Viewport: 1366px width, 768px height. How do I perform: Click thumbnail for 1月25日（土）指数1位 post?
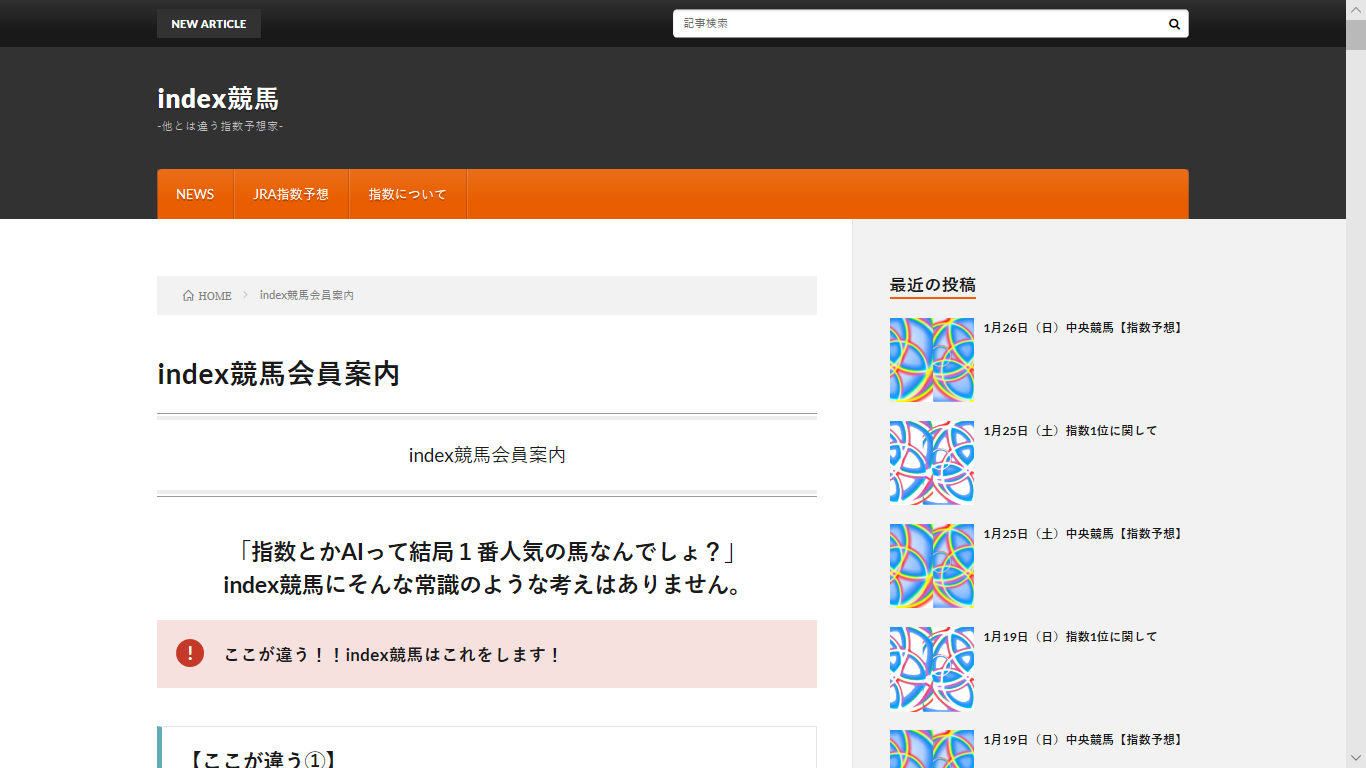tap(932, 463)
